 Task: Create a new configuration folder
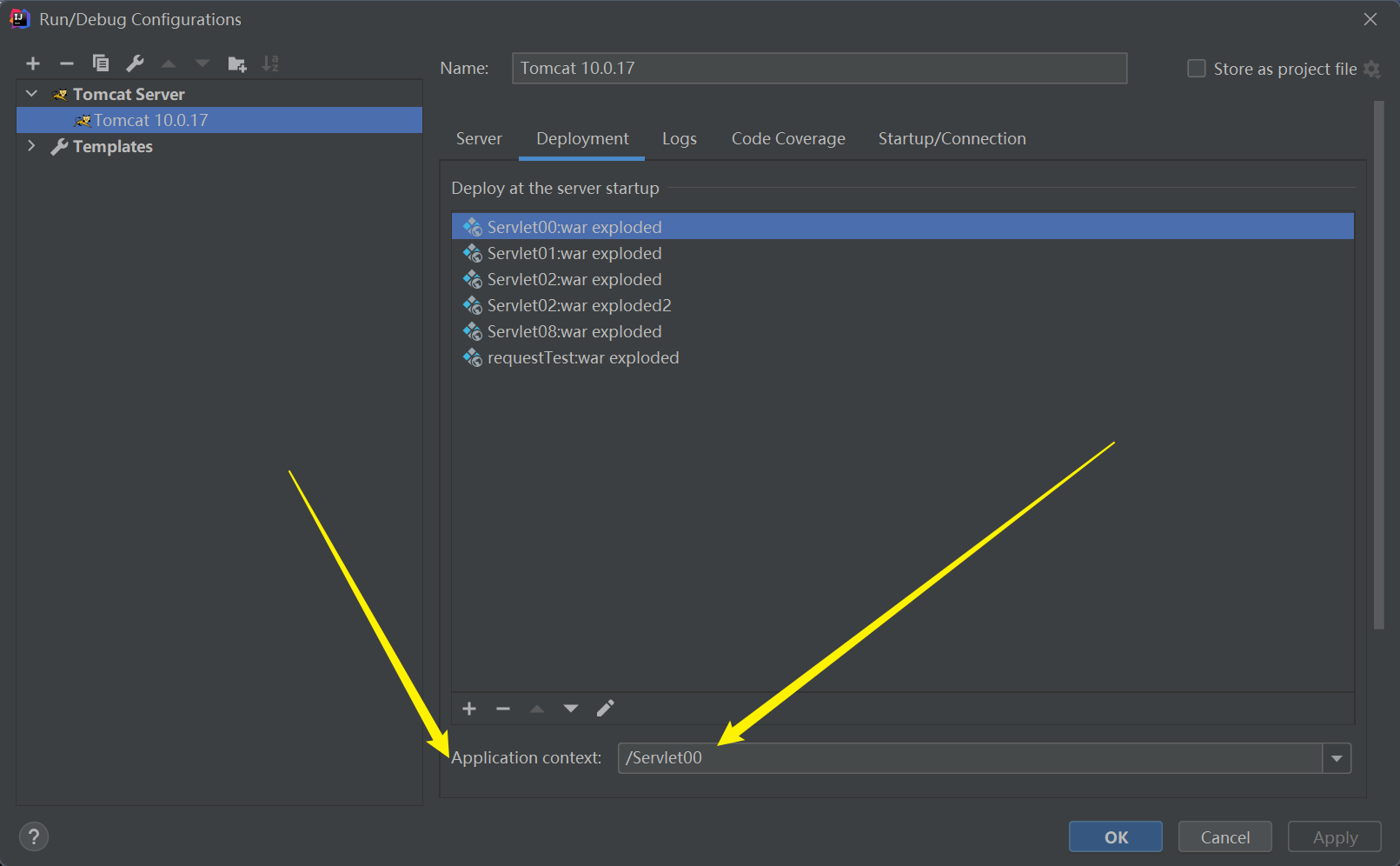[x=237, y=63]
